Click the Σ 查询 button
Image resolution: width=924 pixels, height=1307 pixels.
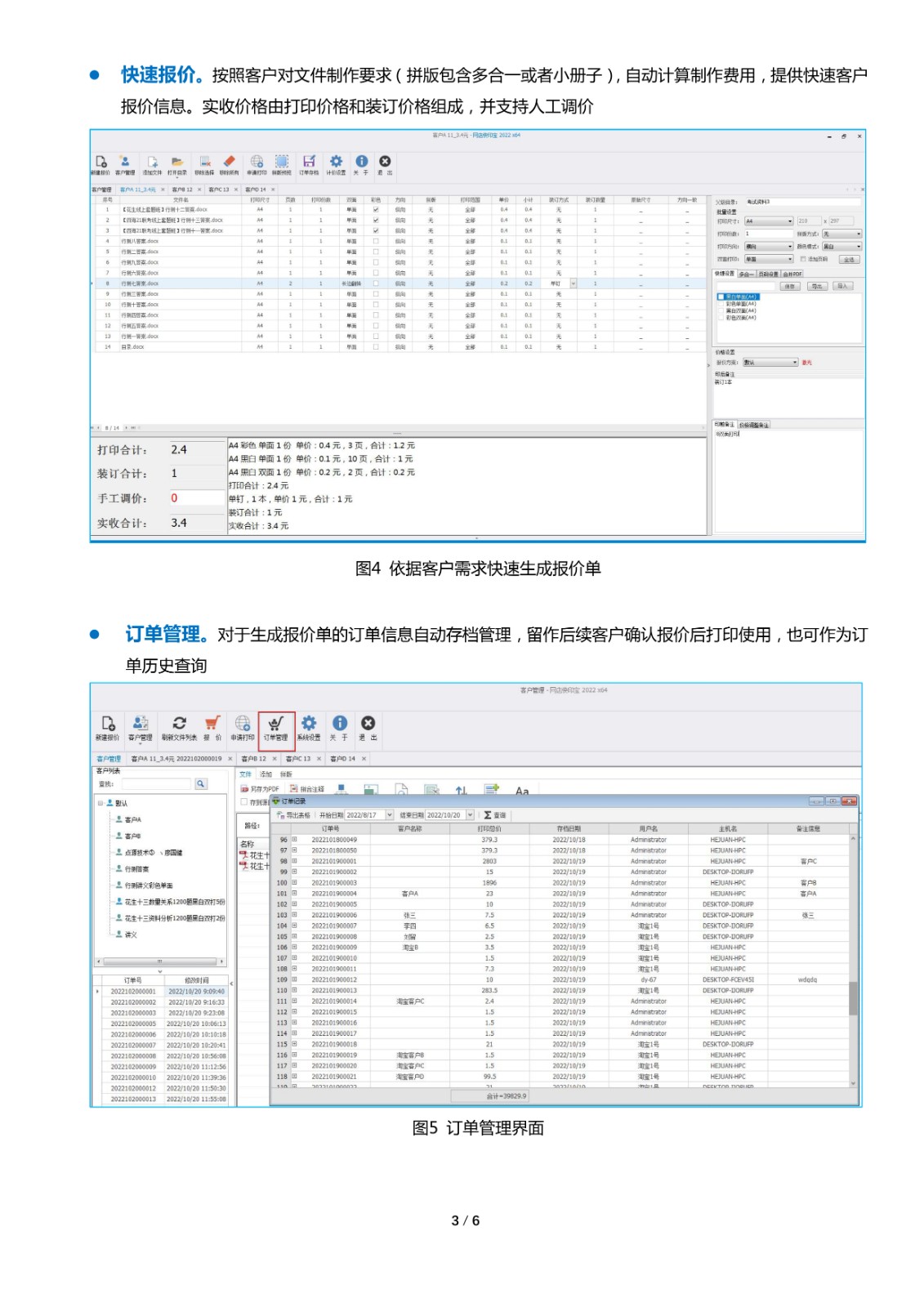495,815
